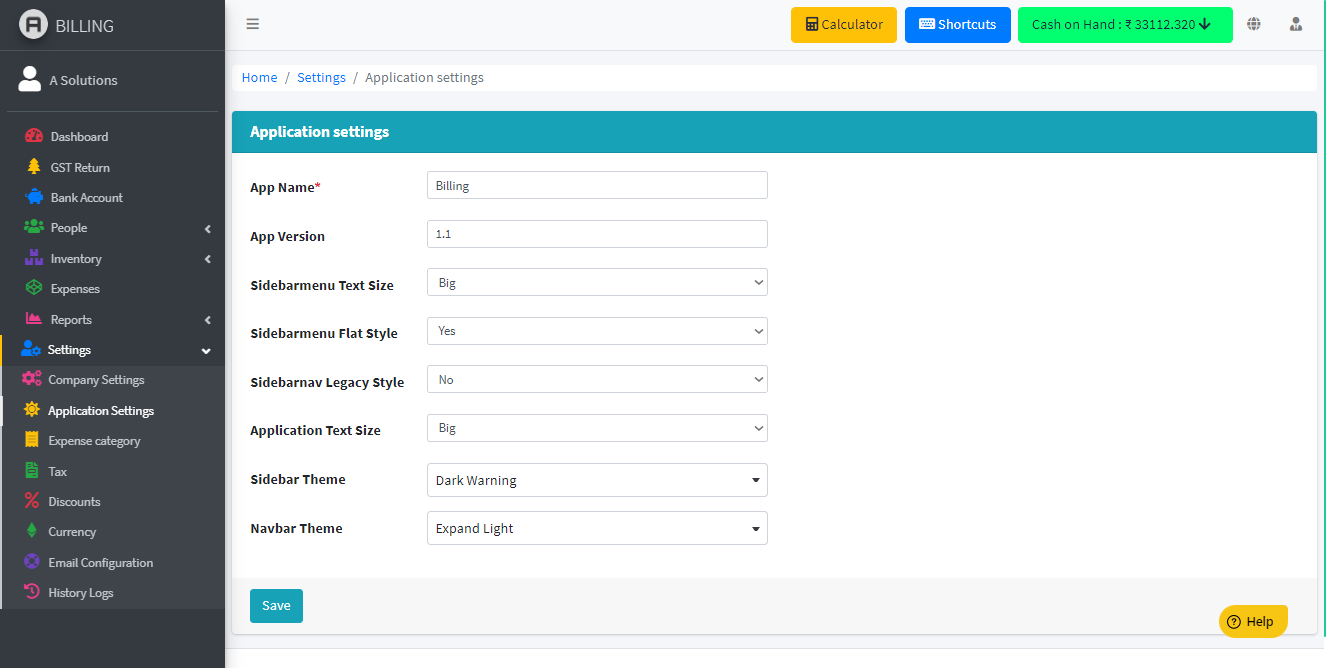Click the Dashboard gauge icon
1326x668 pixels.
tap(34, 136)
